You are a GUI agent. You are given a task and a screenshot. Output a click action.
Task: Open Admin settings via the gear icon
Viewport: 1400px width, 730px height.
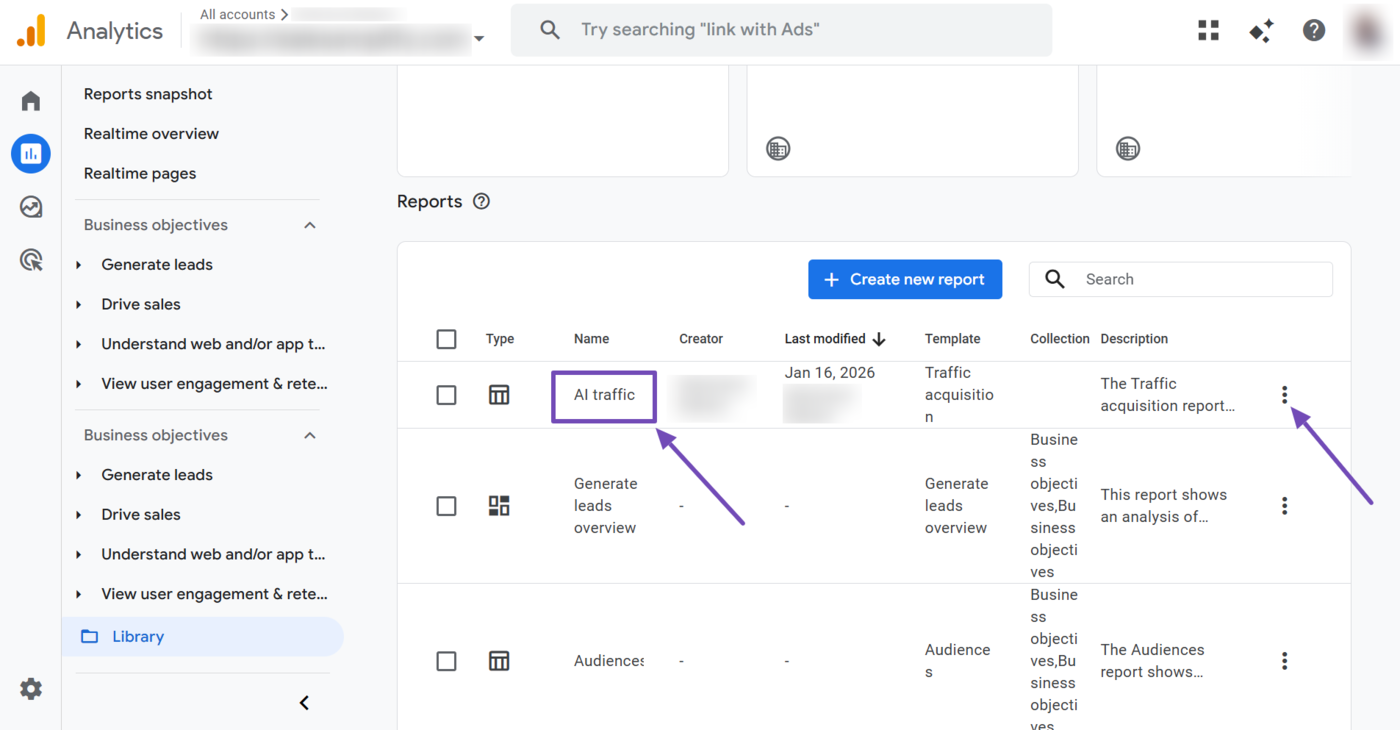(30, 688)
